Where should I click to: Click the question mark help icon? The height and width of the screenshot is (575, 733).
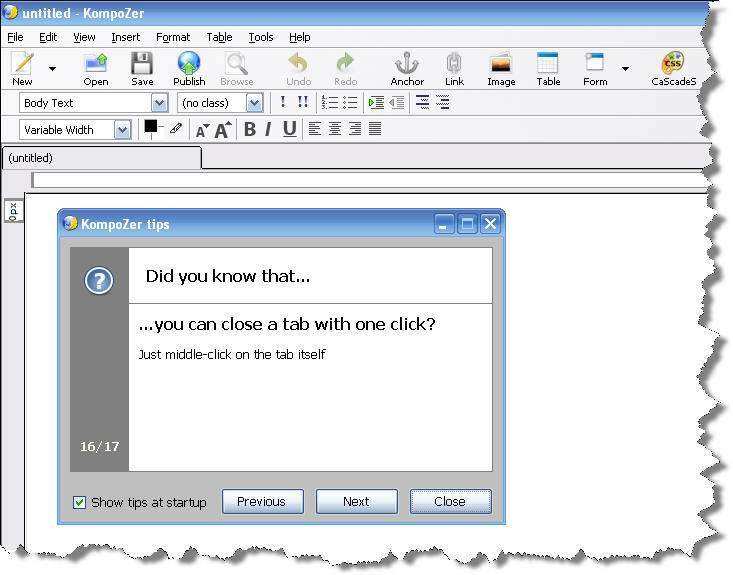pyautogui.click(x=99, y=281)
